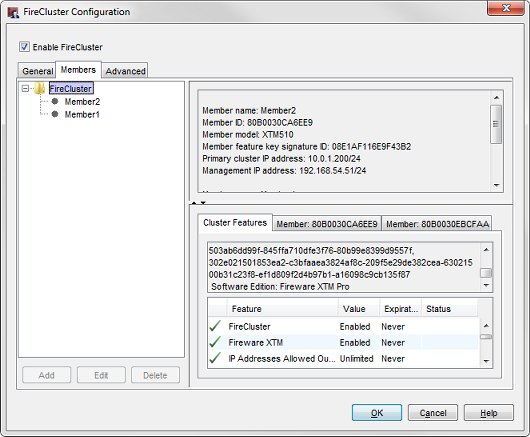Click the Expirat... column header
Image resolution: width=530 pixels, height=437 pixels.
tap(401, 309)
